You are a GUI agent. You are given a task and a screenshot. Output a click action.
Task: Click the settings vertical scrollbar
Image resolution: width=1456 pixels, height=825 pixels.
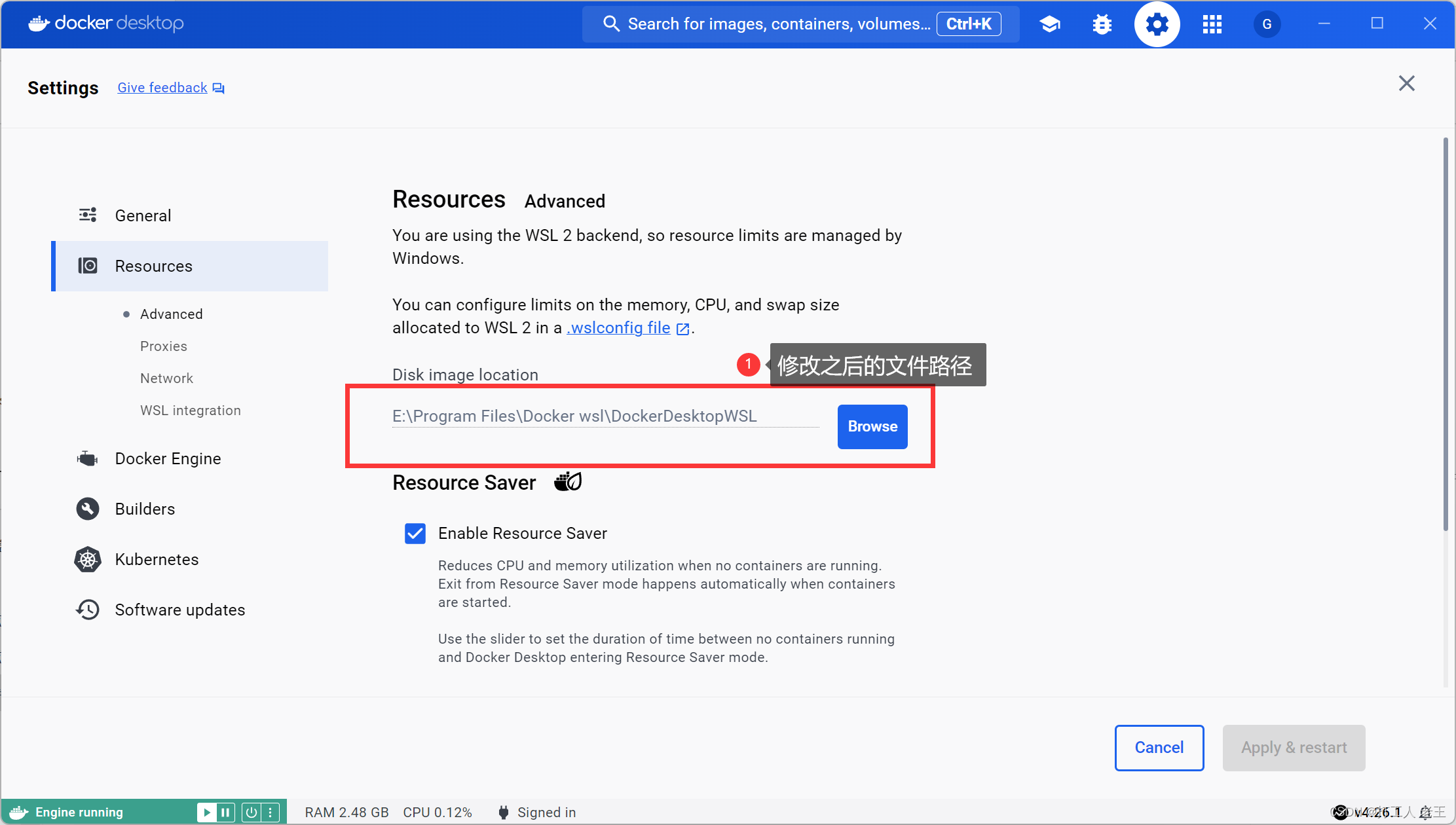pos(1445,334)
